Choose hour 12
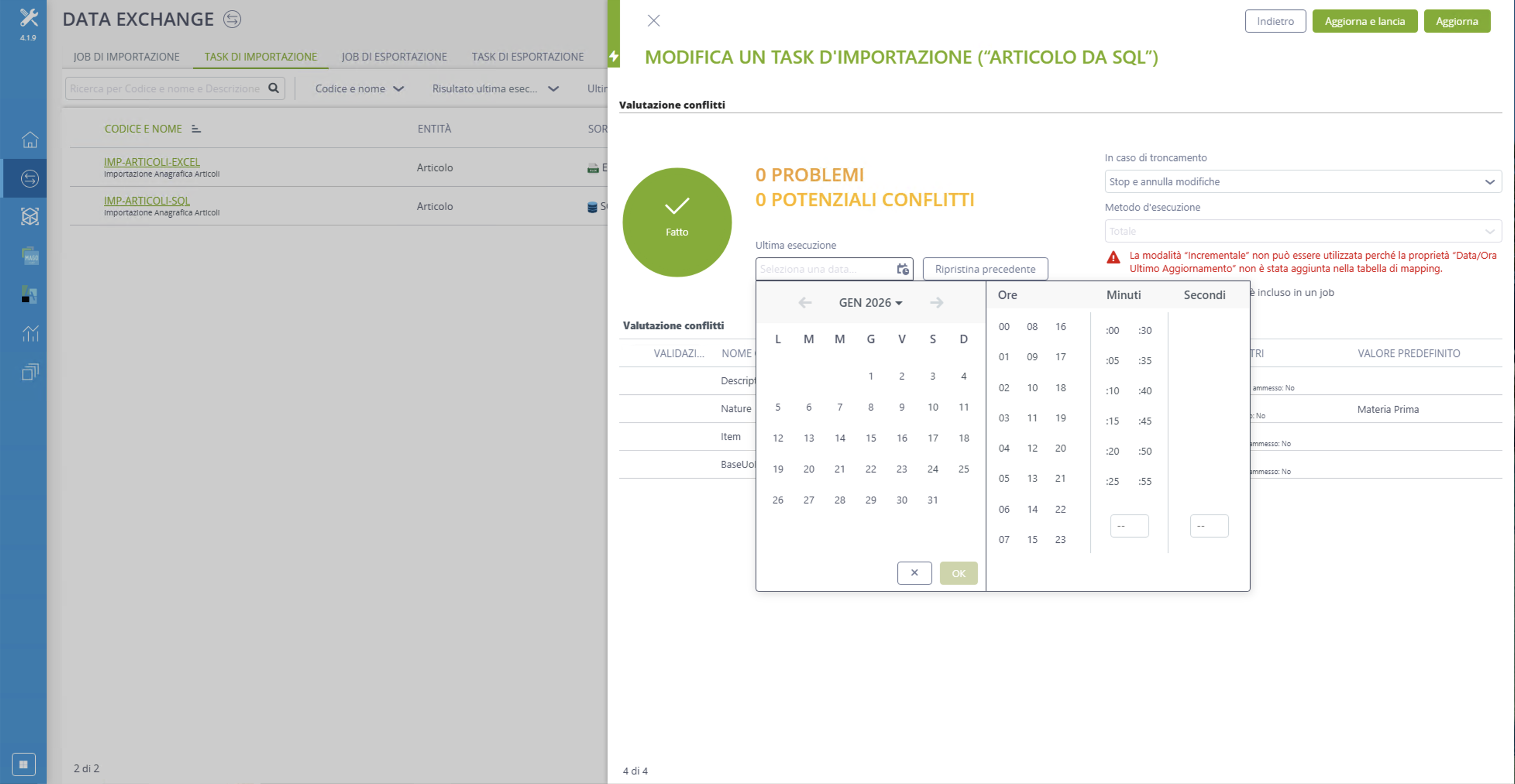 coord(1032,448)
